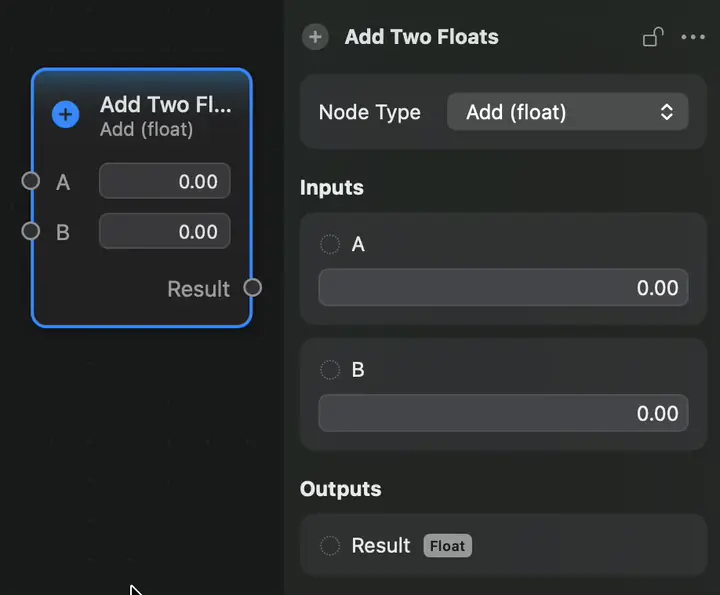
Task: Select the Add Two Fl... node title
Action: (x=166, y=105)
